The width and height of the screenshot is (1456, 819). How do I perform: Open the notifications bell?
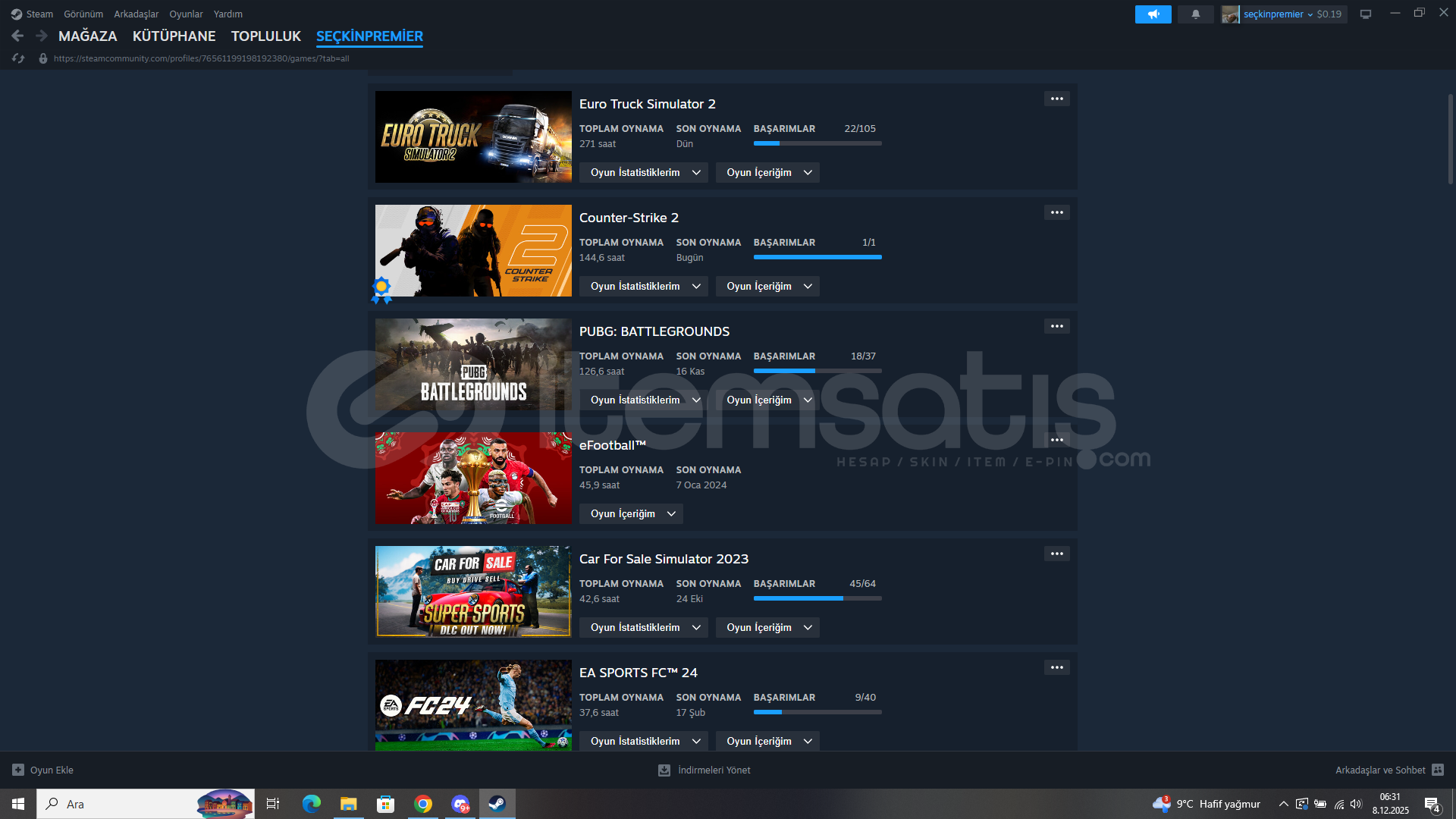[1196, 14]
